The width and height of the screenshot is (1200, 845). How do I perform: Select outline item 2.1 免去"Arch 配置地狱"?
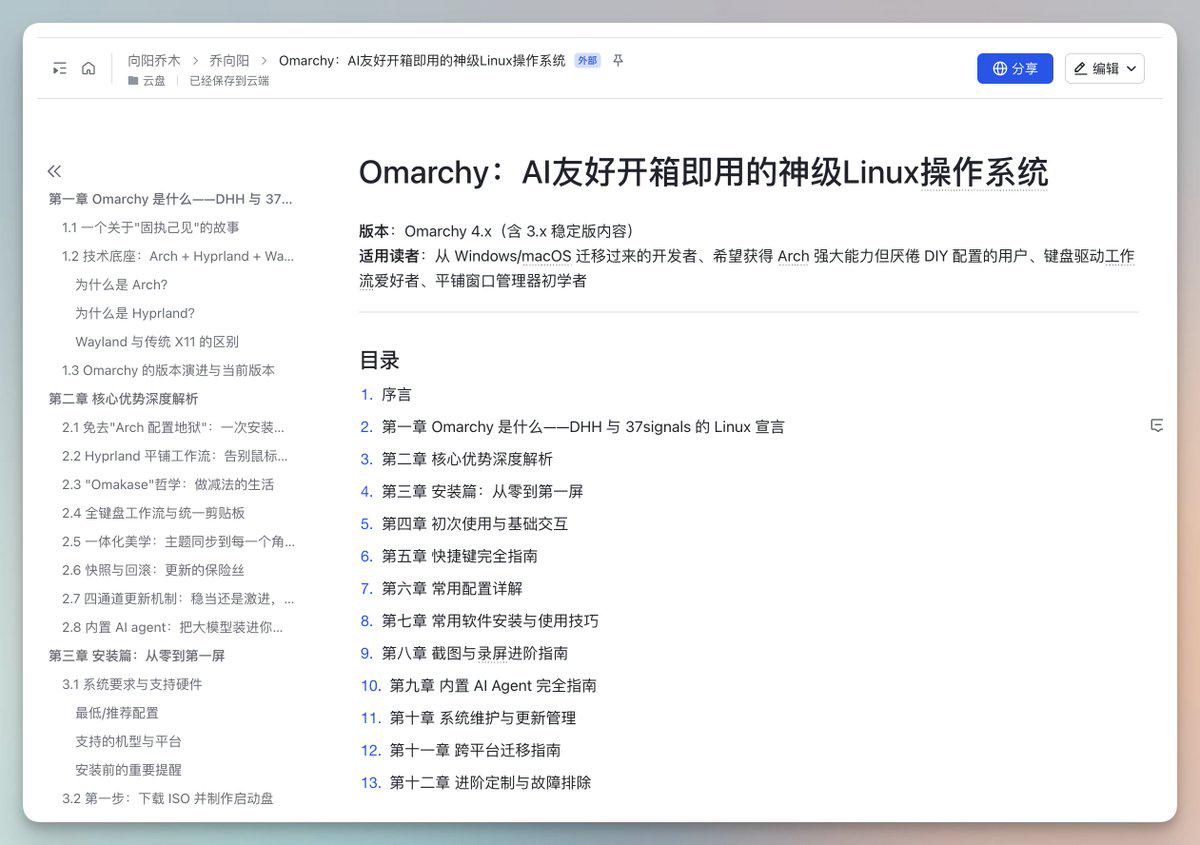coord(174,427)
